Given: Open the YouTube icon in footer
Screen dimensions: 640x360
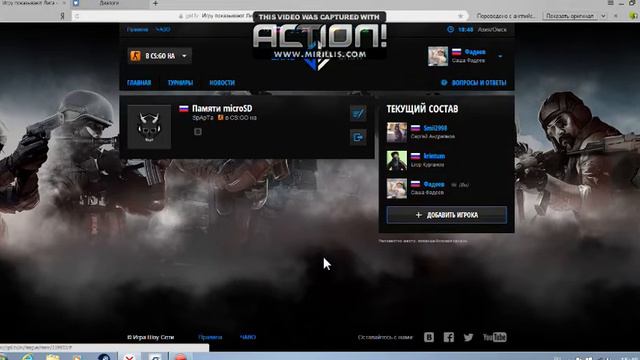Looking at the screenshot, I should tap(495, 337).
